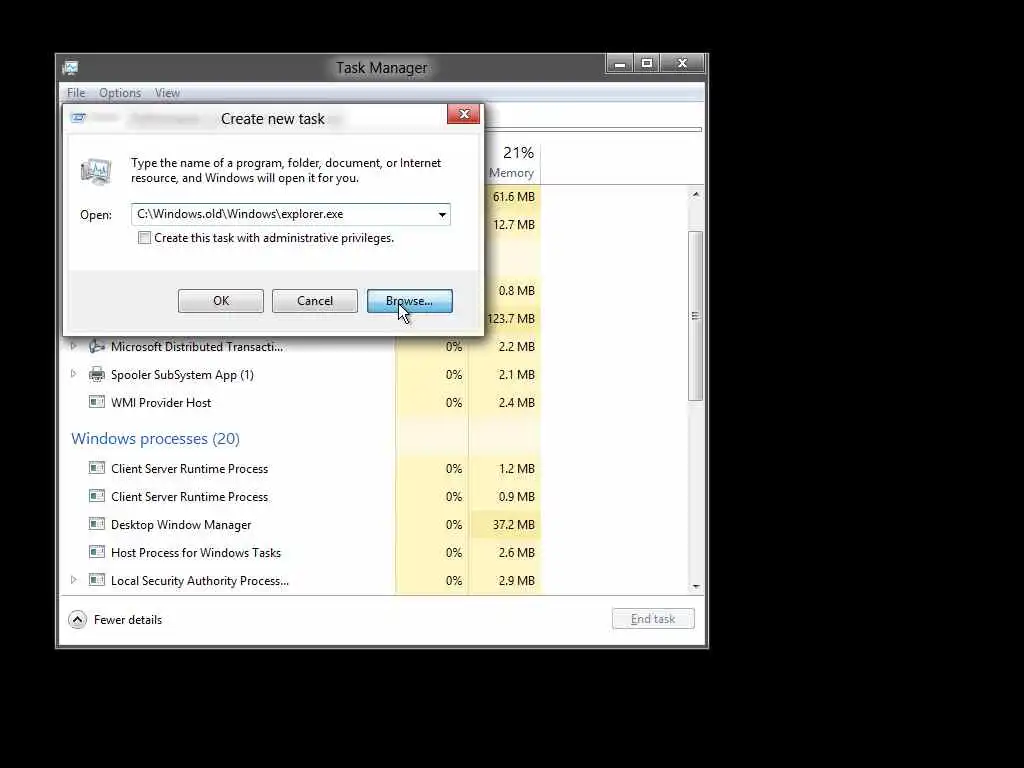The width and height of the screenshot is (1024, 768).
Task: Click the Task Manager title bar icon
Action: pyautogui.click(x=71, y=67)
